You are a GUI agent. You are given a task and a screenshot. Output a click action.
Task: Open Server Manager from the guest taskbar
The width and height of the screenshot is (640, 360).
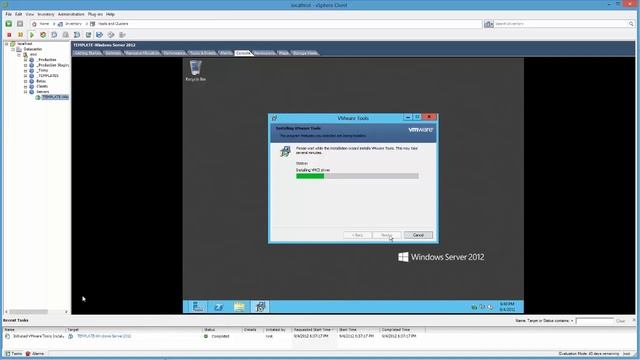click(198, 307)
